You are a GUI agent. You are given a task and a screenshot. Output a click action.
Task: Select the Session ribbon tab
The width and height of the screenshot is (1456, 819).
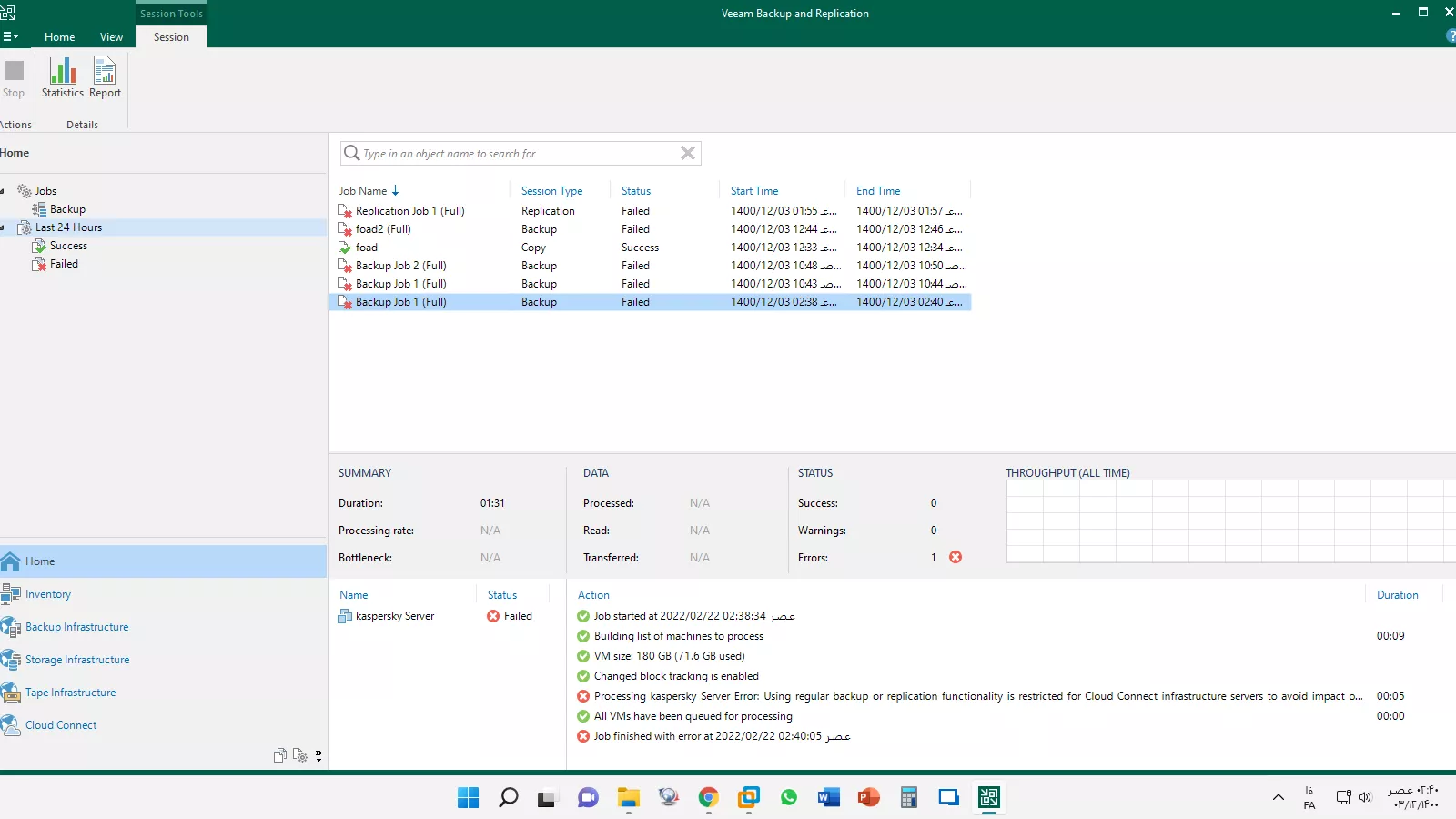tap(171, 37)
